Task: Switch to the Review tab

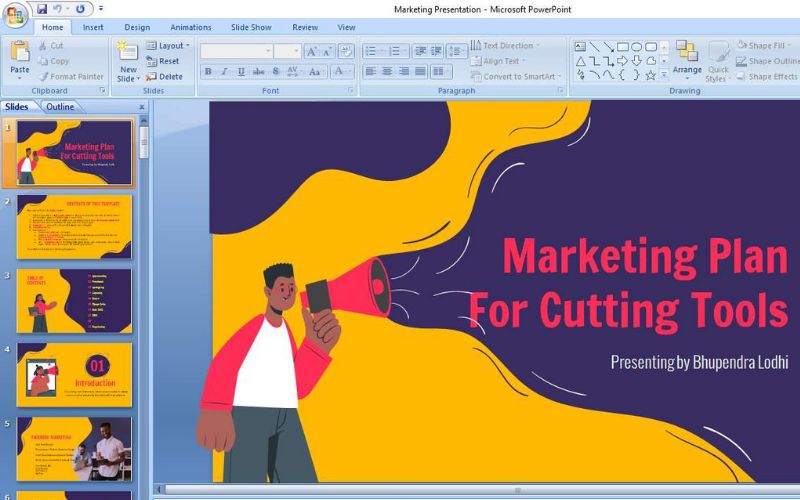Action: click(305, 28)
